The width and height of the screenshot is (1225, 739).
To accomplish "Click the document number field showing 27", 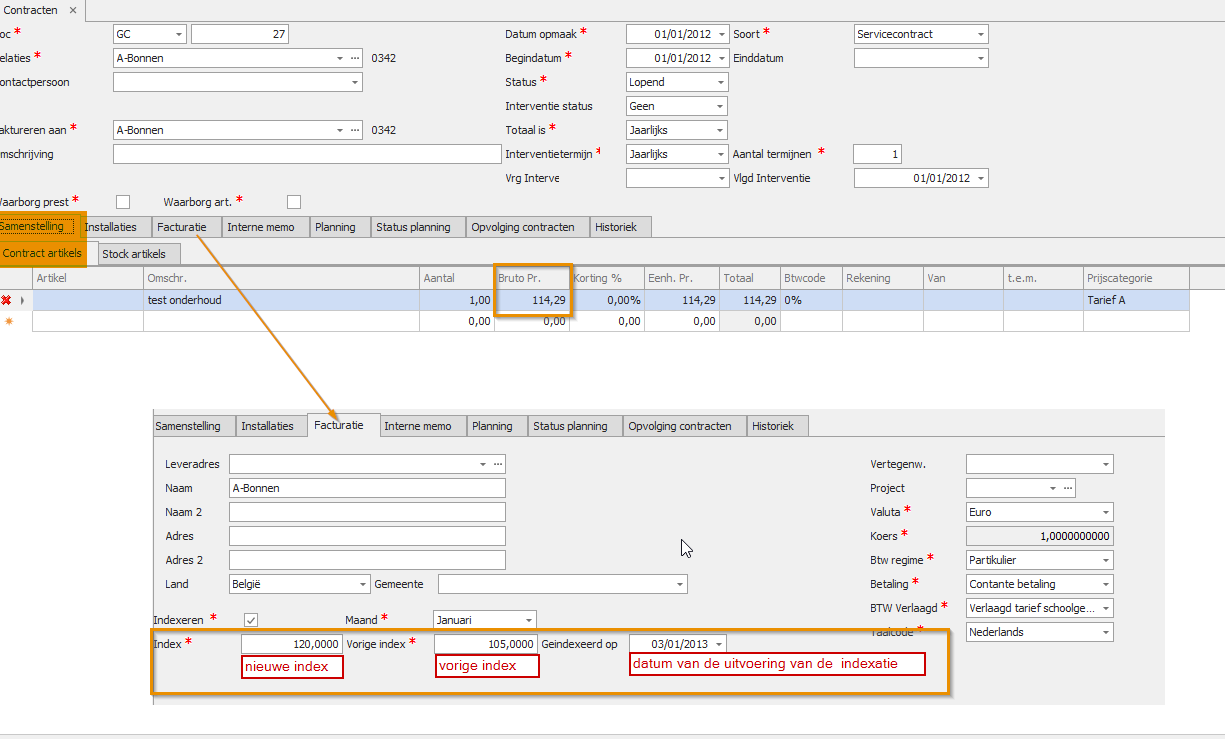I will click(240, 34).
